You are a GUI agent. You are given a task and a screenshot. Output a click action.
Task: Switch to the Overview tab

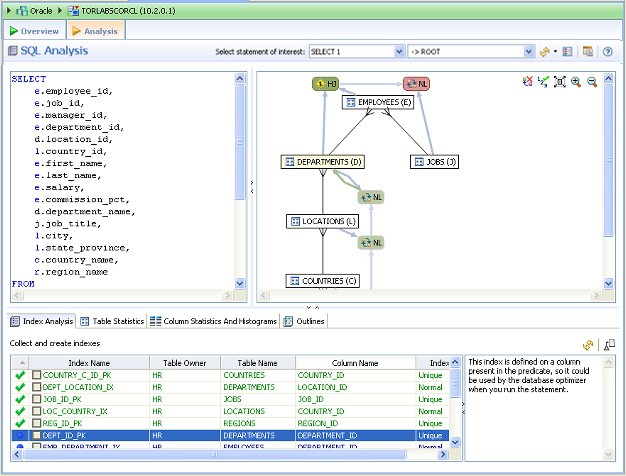pyautogui.click(x=35, y=31)
